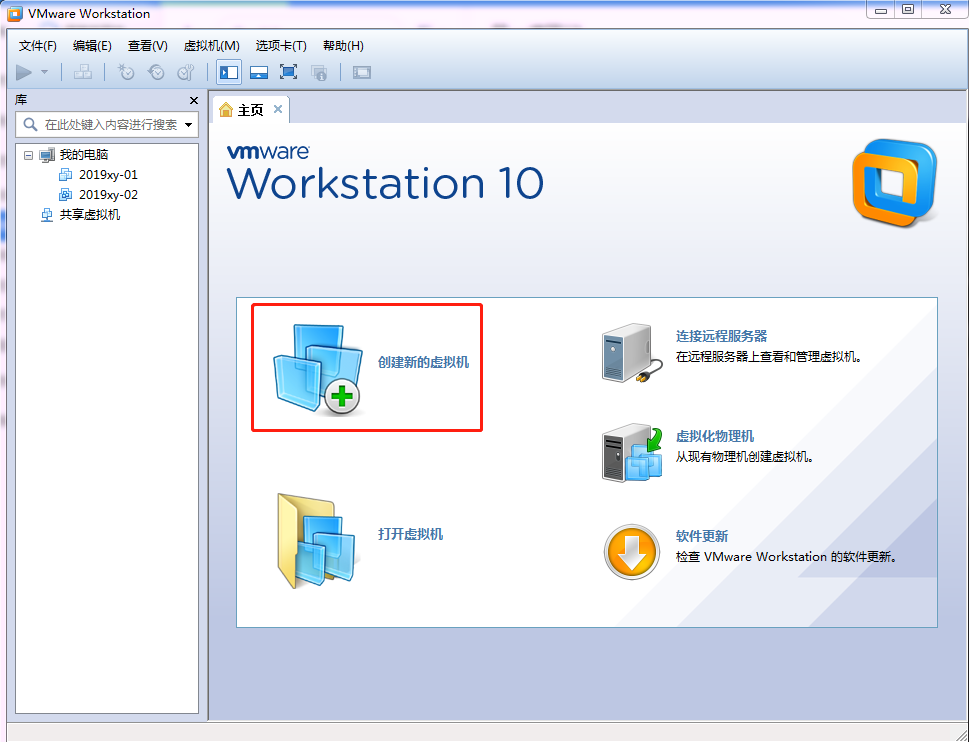The image size is (969, 742).
Task: Open the 虚拟机(M) menu
Action: point(211,46)
